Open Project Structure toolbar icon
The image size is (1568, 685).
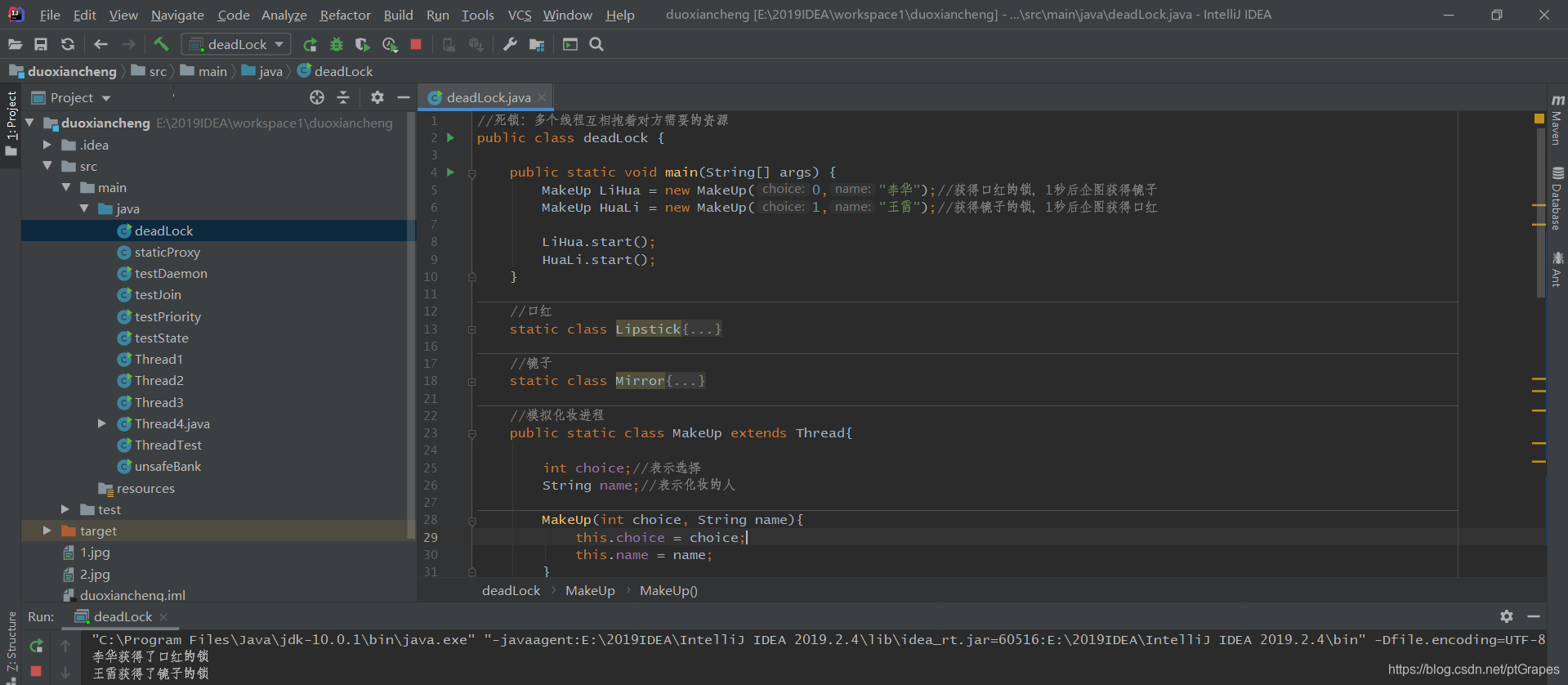tap(537, 44)
